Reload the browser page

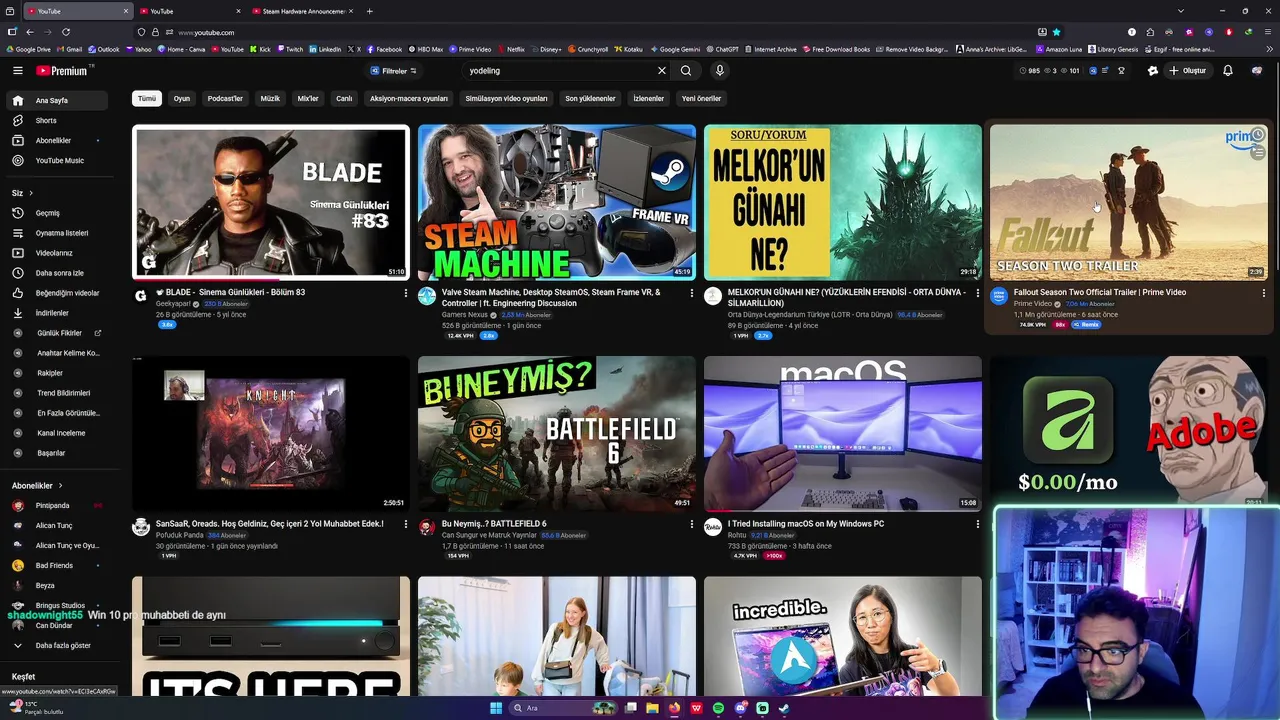point(66,32)
